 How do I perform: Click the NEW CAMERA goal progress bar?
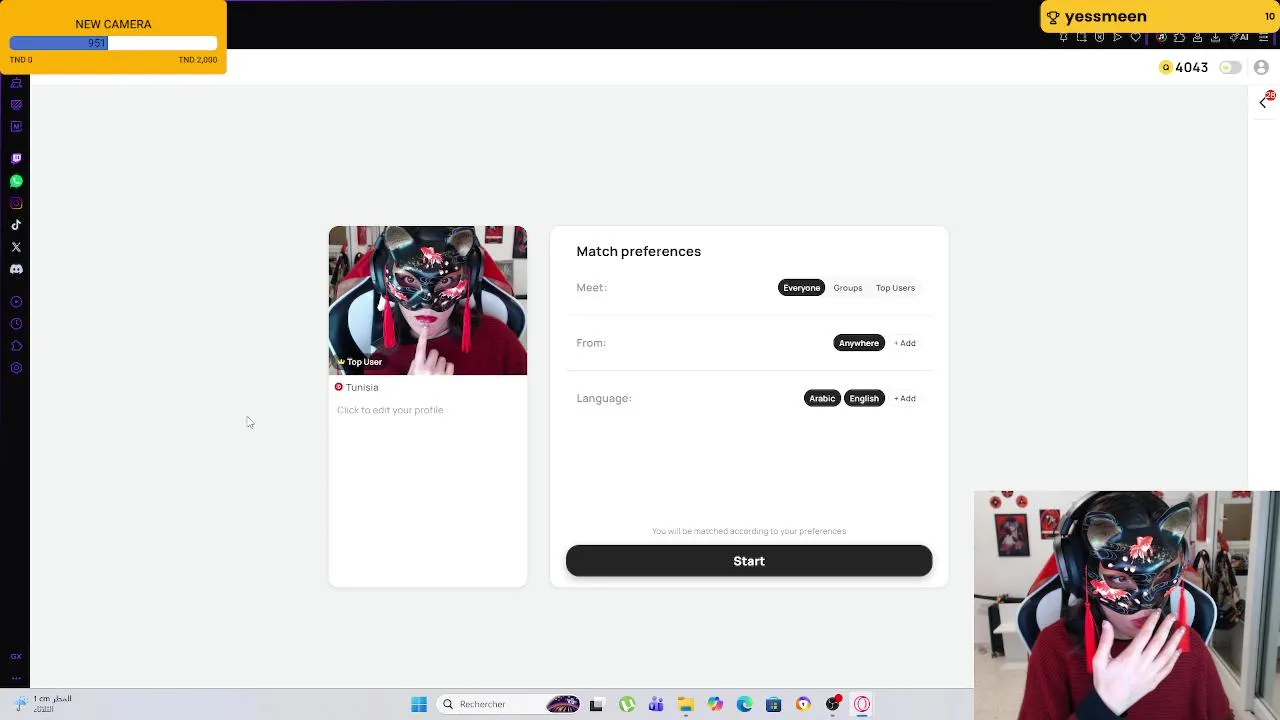pyautogui.click(x=113, y=43)
